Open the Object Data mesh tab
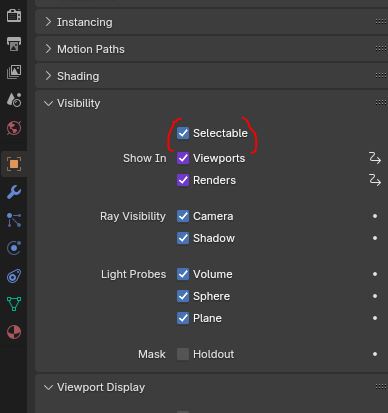 click(x=14, y=304)
